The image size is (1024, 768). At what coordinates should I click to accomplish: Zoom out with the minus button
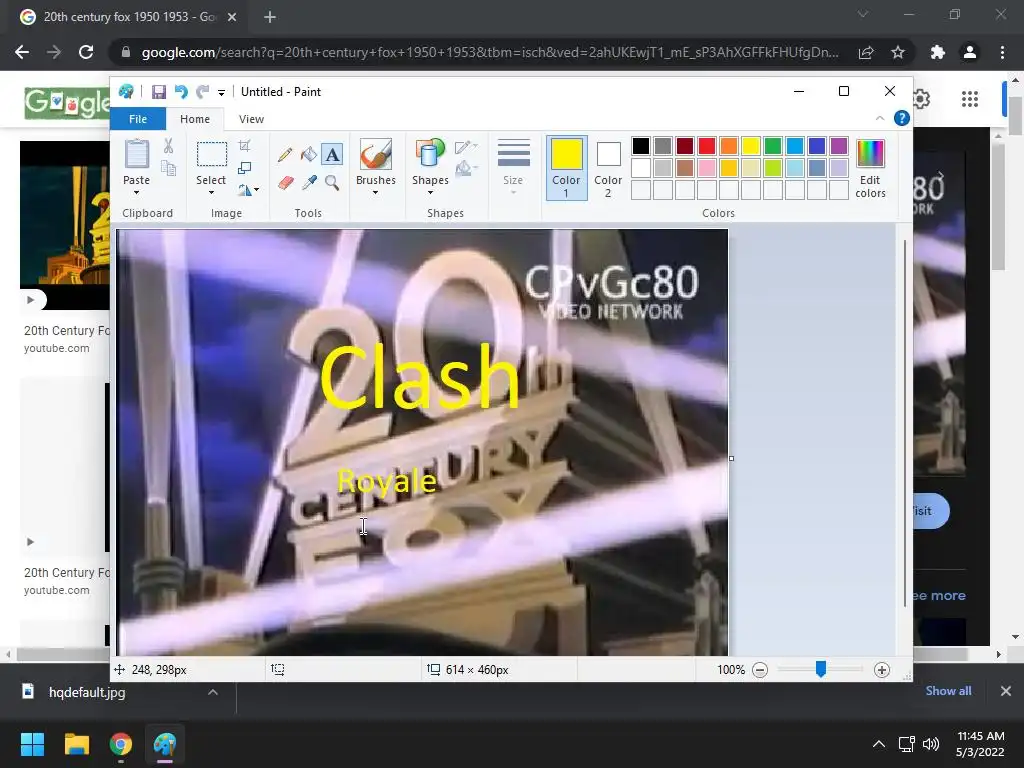[x=760, y=670]
